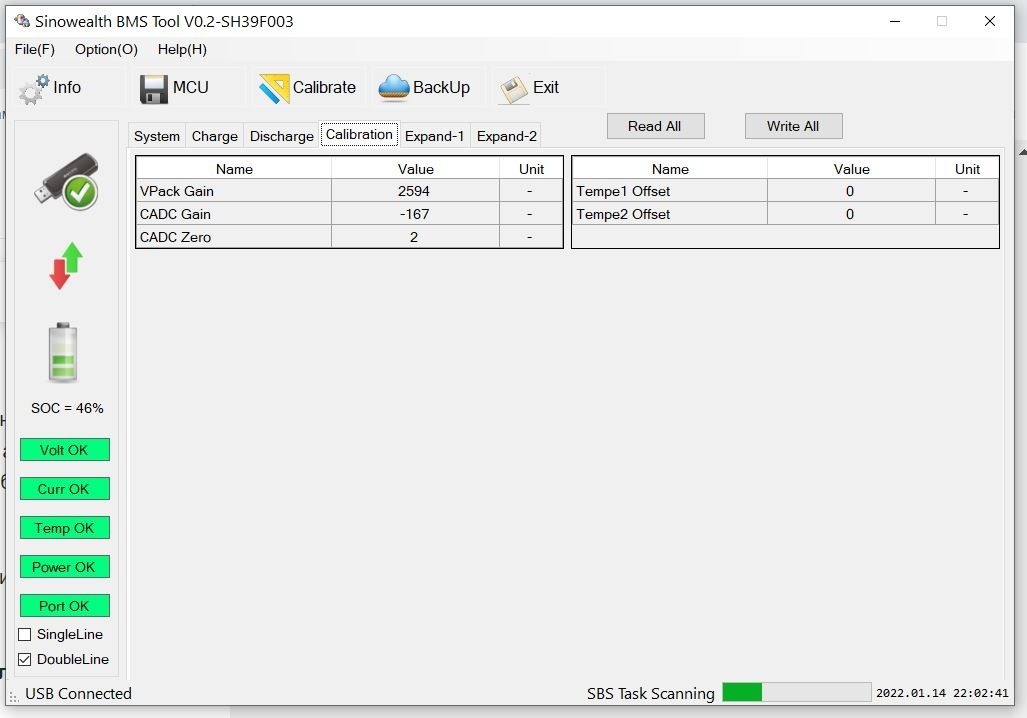Uncheck the DoubleLine checkbox
Image resolution: width=1027 pixels, height=718 pixels.
[x=24, y=659]
